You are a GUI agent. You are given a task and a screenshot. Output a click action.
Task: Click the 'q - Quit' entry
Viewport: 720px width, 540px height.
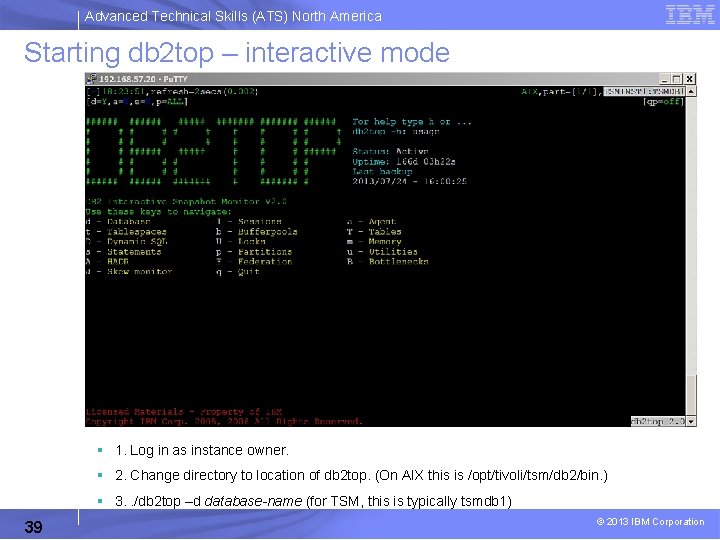238,271
